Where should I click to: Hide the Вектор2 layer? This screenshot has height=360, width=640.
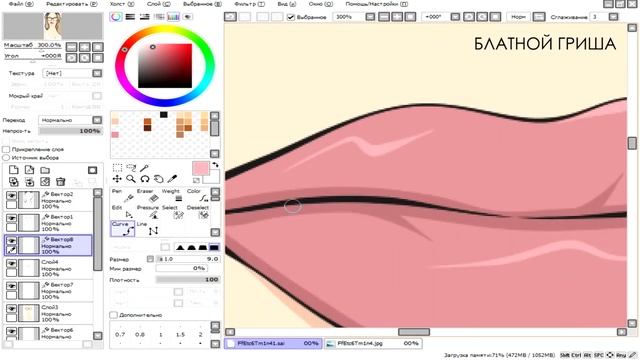(x=11, y=196)
